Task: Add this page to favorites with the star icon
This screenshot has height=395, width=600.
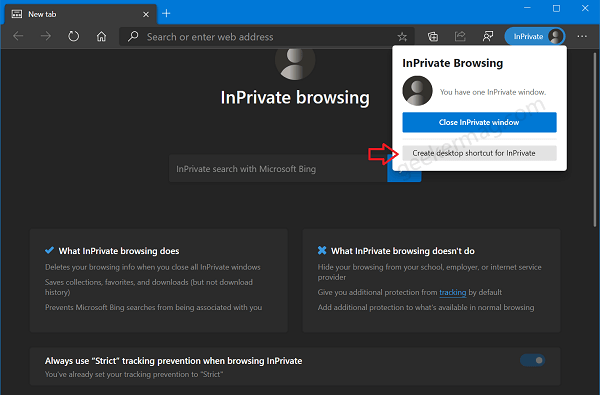Action: tap(402, 37)
